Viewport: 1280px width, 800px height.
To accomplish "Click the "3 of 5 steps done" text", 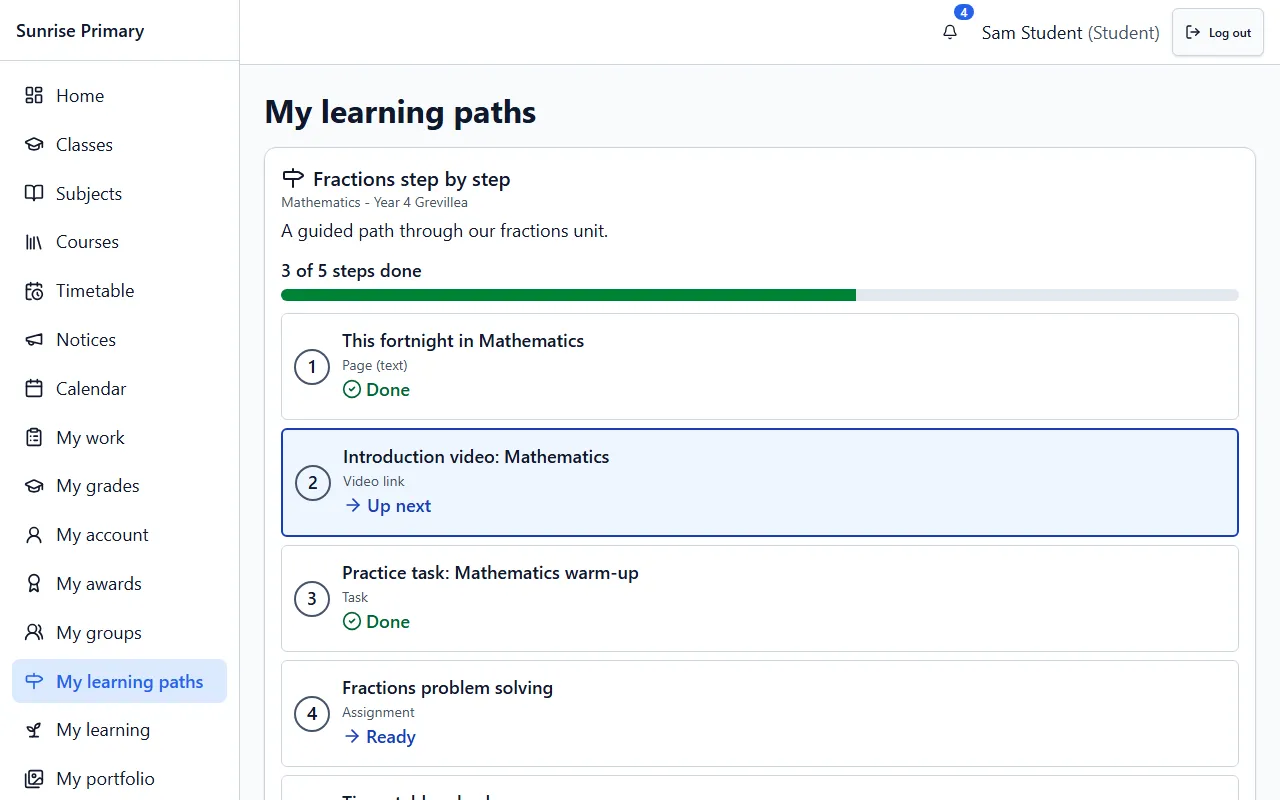I will (351, 271).
